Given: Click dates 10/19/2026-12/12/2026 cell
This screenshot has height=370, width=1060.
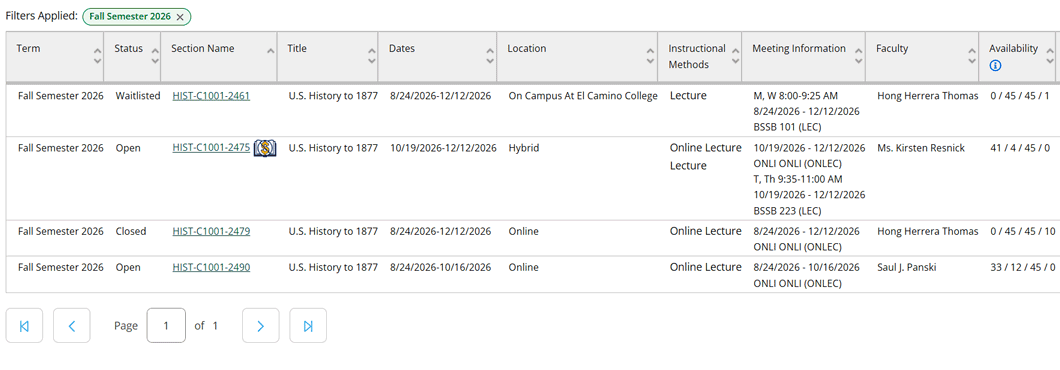Looking at the screenshot, I should 443,147.
